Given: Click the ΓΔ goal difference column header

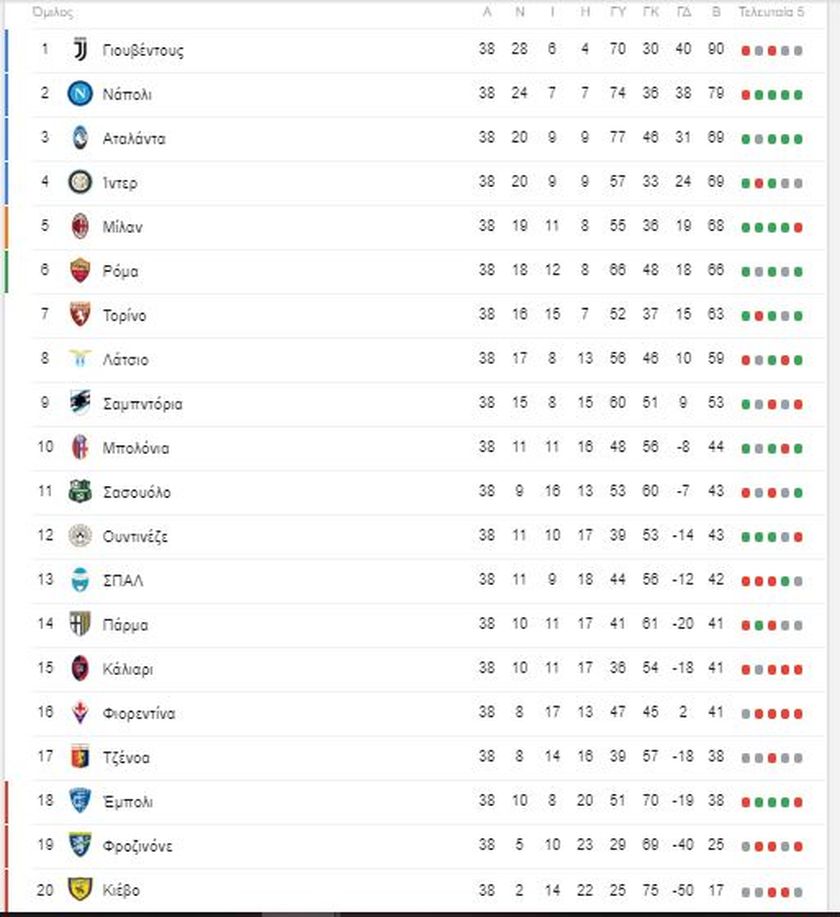Looking at the screenshot, I should (683, 13).
